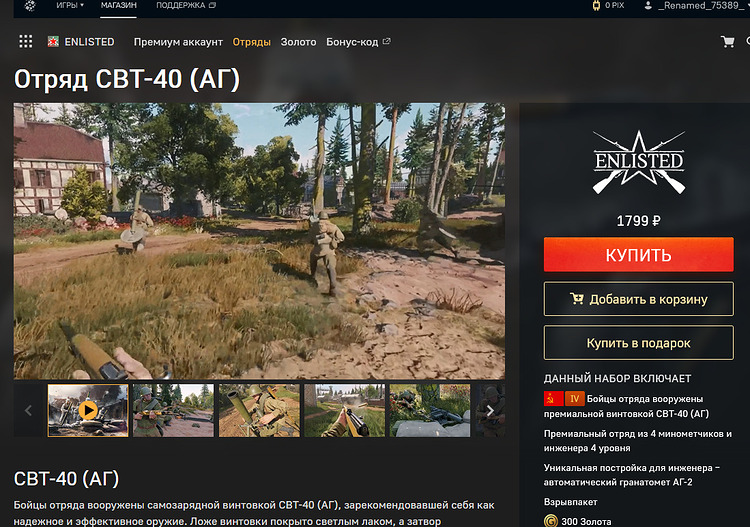This screenshot has width=750, height=527.
Task: Select the Отряды menu item
Action: [x=252, y=42]
